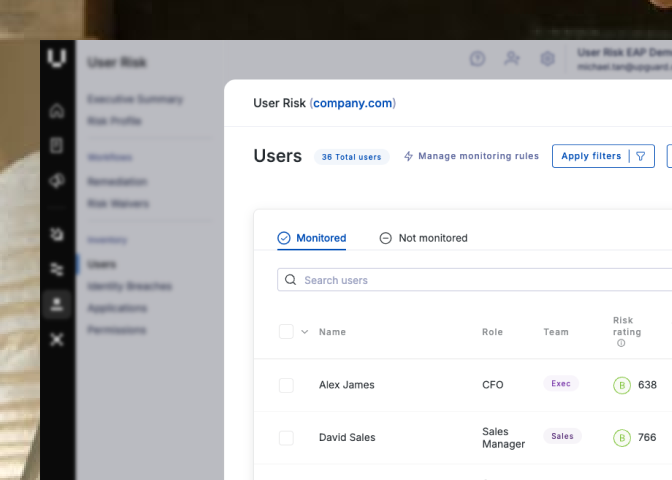The height and width of the screenshot is (480, 672).
Task: Click the 638 risk score
Action: (647, 385)
